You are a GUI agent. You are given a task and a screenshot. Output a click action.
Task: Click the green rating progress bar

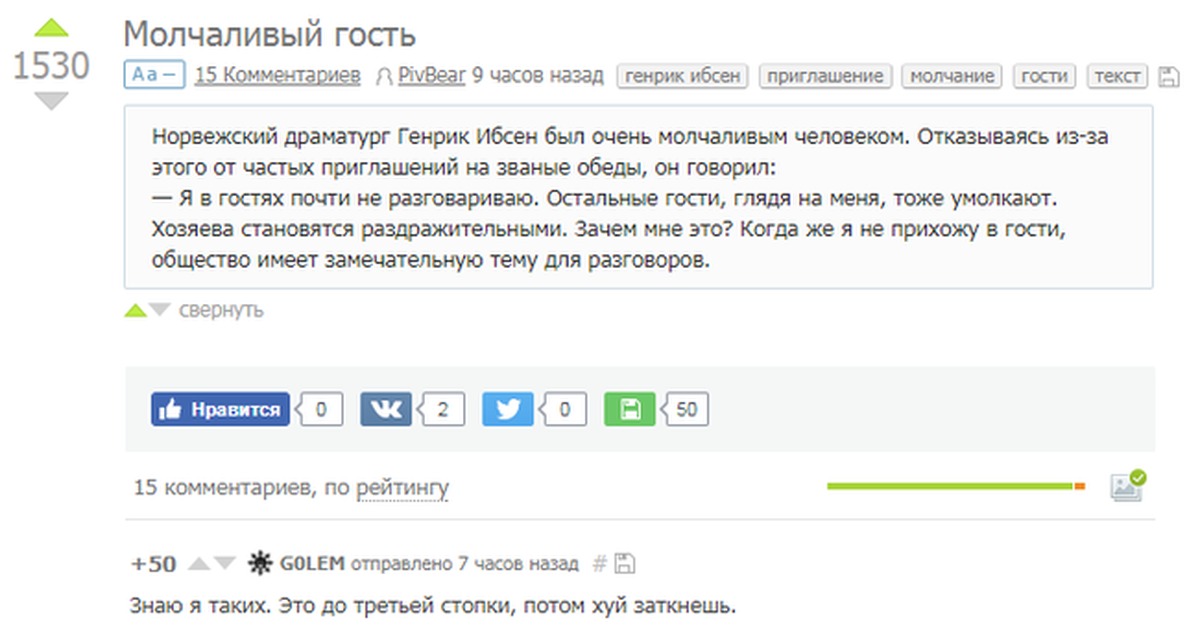pos(950,486)
